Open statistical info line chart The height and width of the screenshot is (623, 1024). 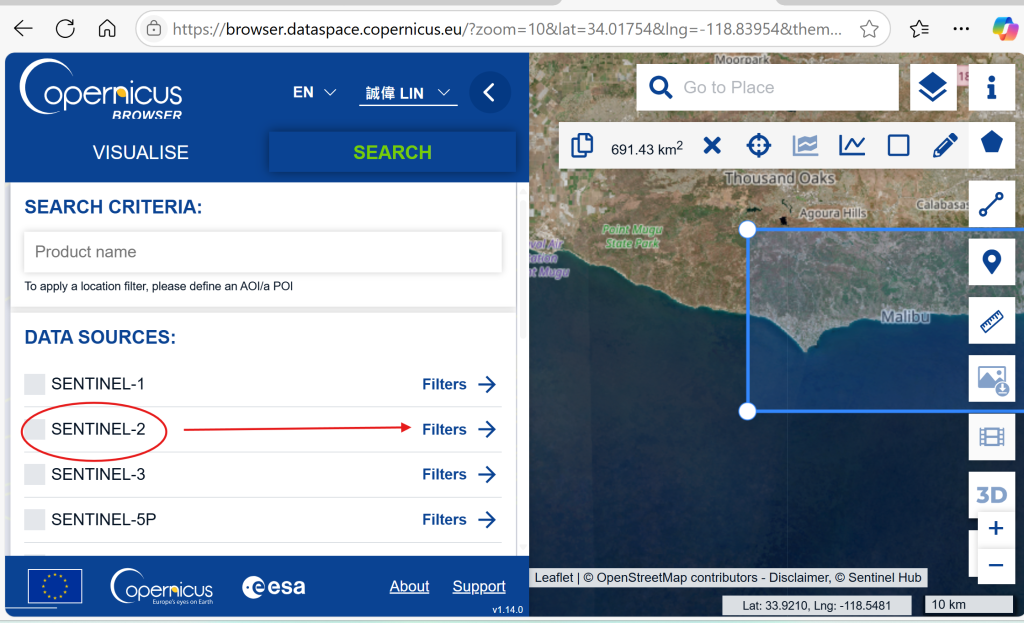[852, 145]
